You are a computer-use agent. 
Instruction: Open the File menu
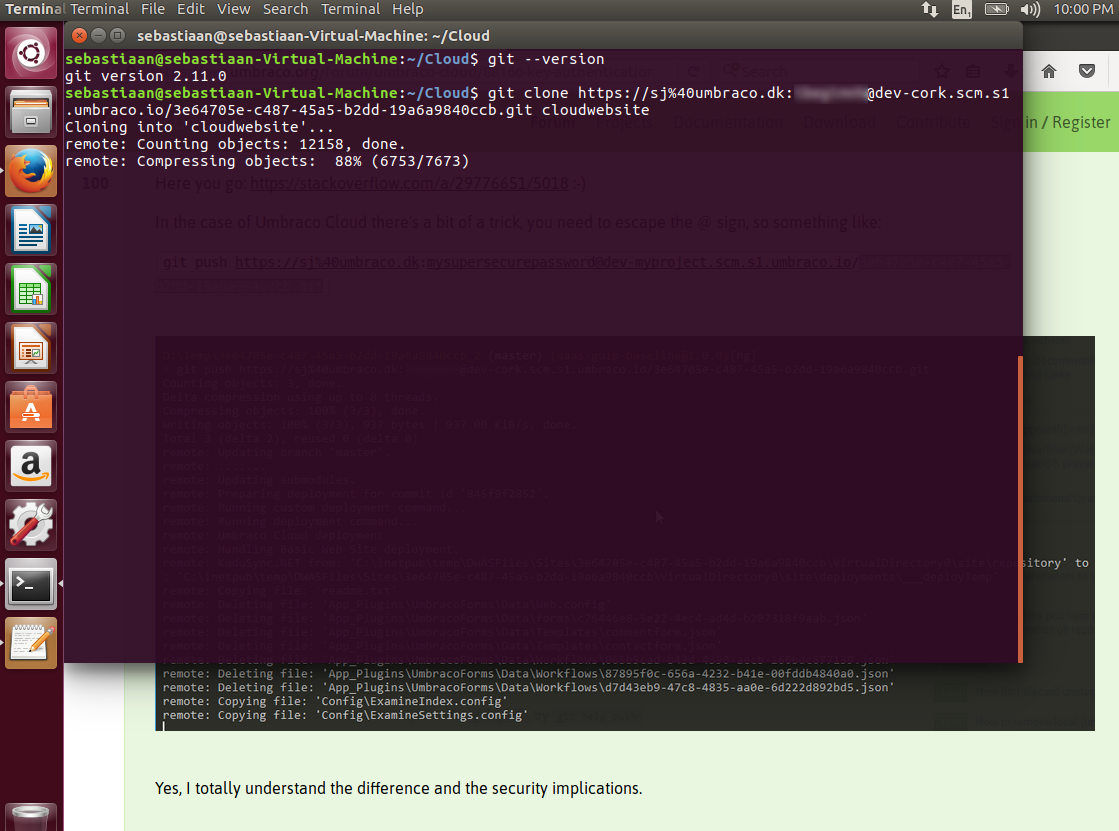[153, 9]
